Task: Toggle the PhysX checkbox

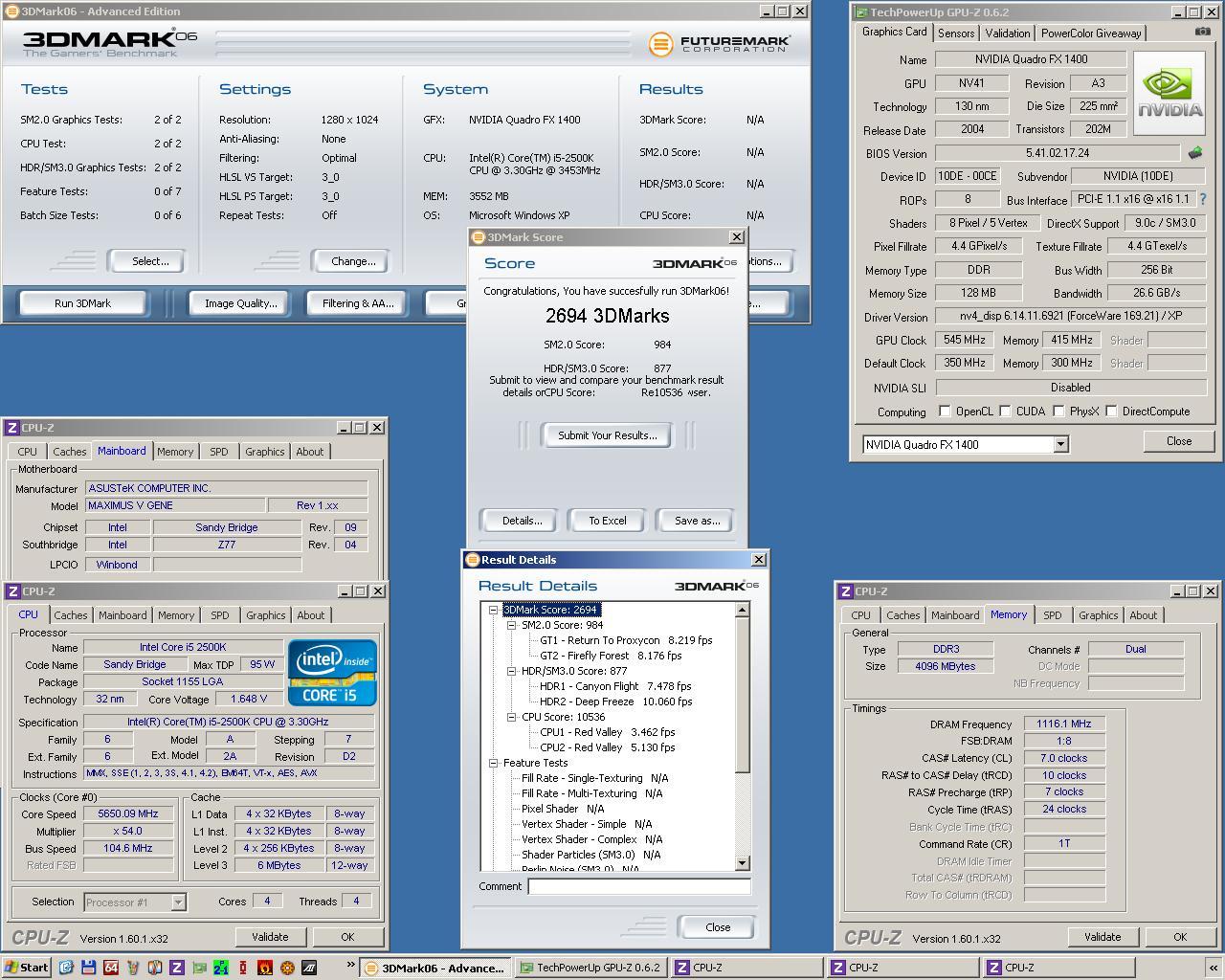Action: coord(1058,412)
